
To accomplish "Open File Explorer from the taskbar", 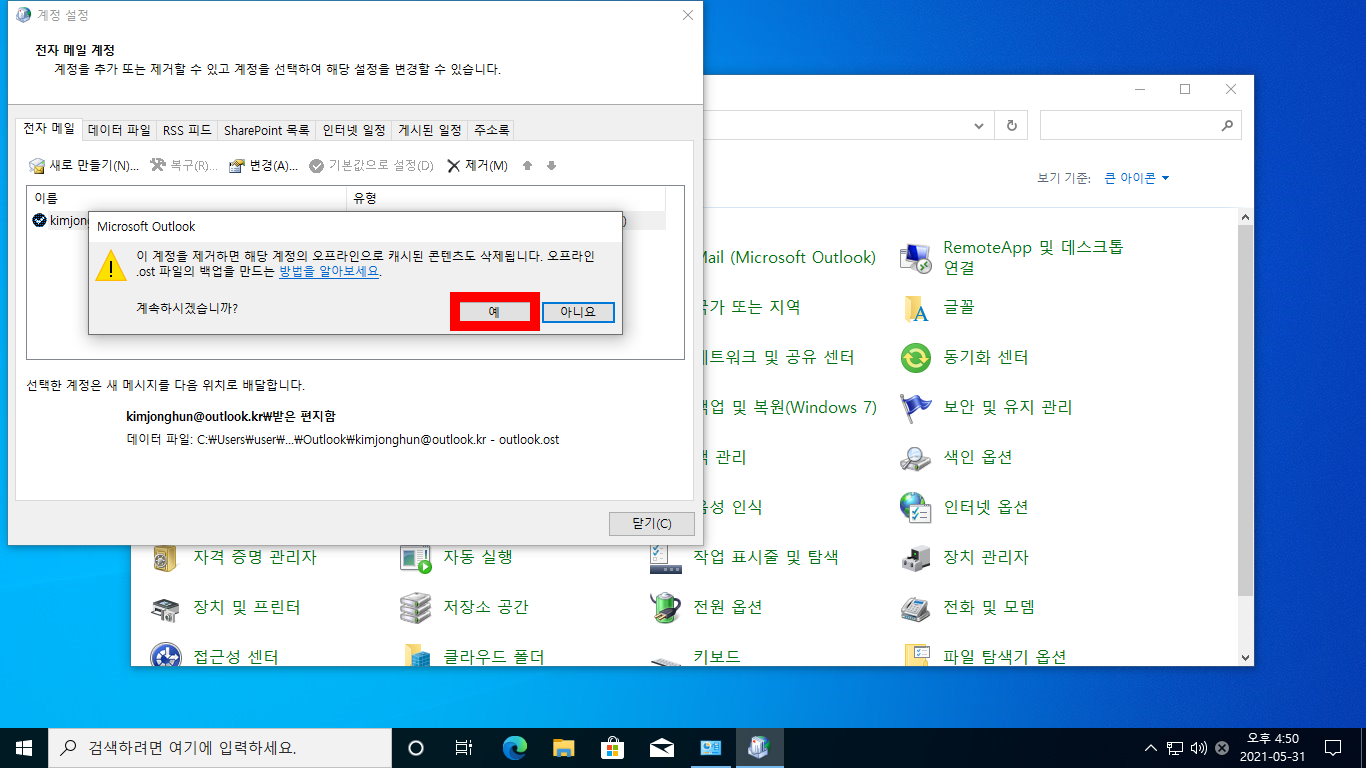I will click(x=564, y=748).
